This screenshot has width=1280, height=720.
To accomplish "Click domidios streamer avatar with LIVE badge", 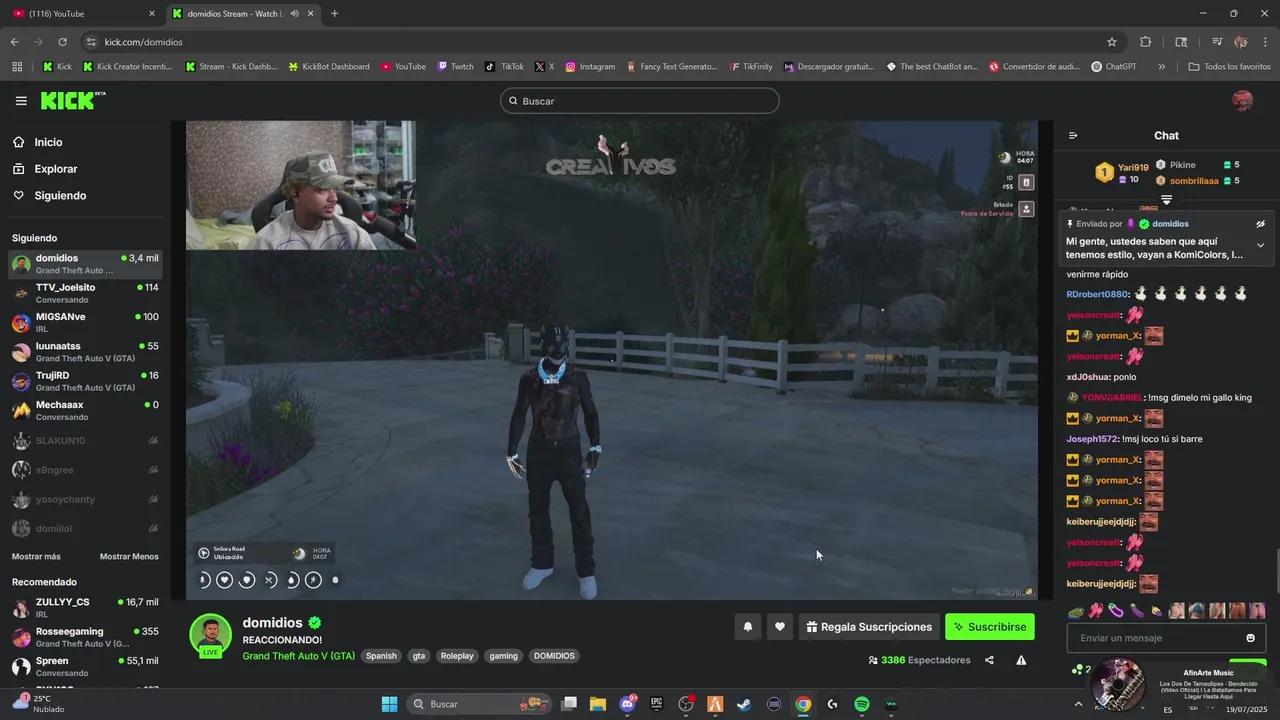I will click(x=210, y=636).
